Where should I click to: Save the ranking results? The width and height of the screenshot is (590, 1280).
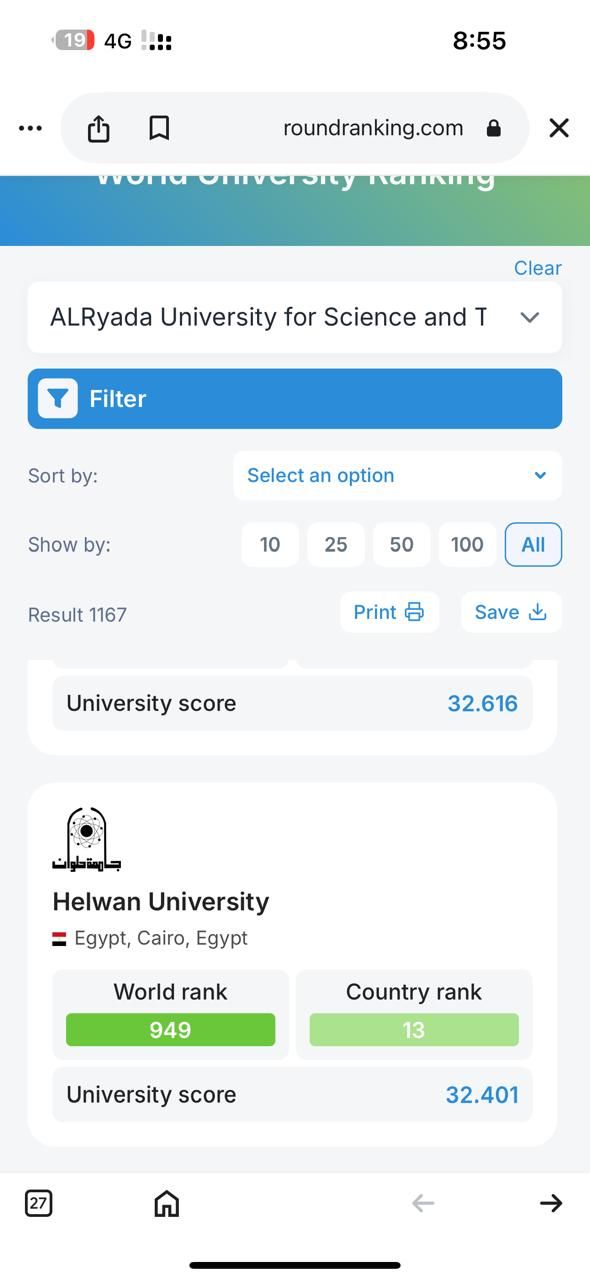511,612
